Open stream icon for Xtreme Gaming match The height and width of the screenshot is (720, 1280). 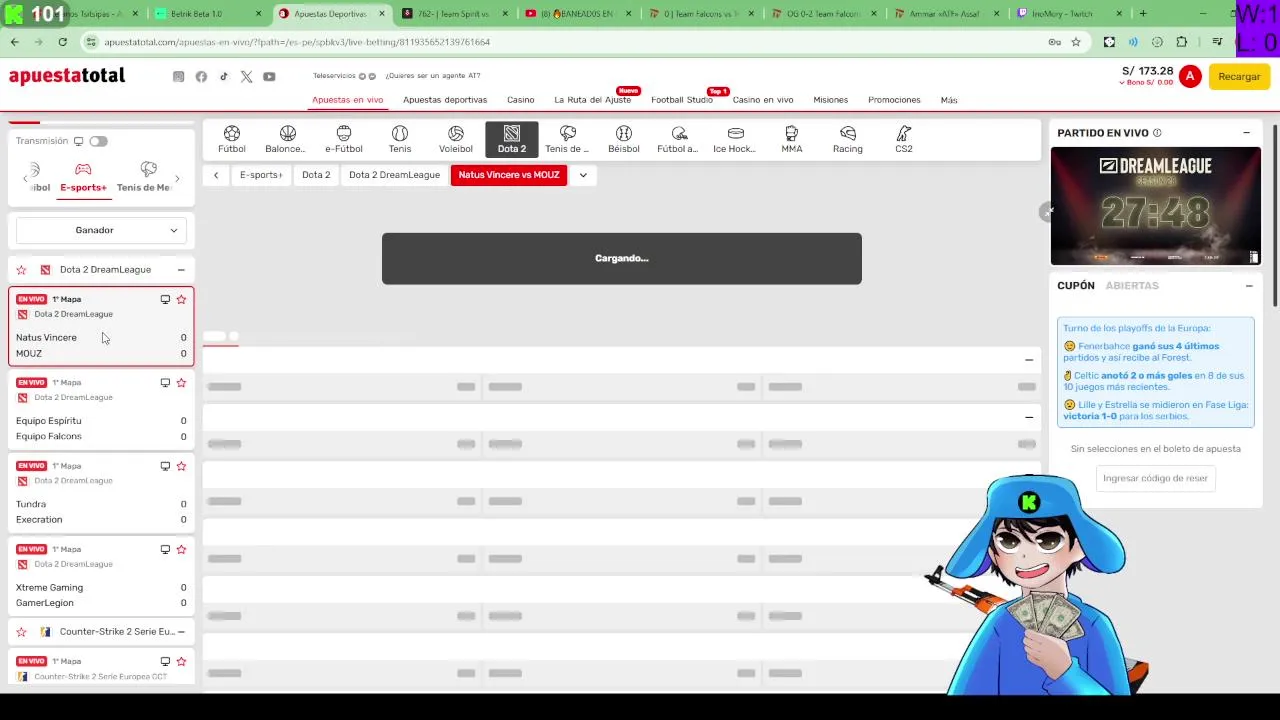pyautogui.click(x=165, y=549)
